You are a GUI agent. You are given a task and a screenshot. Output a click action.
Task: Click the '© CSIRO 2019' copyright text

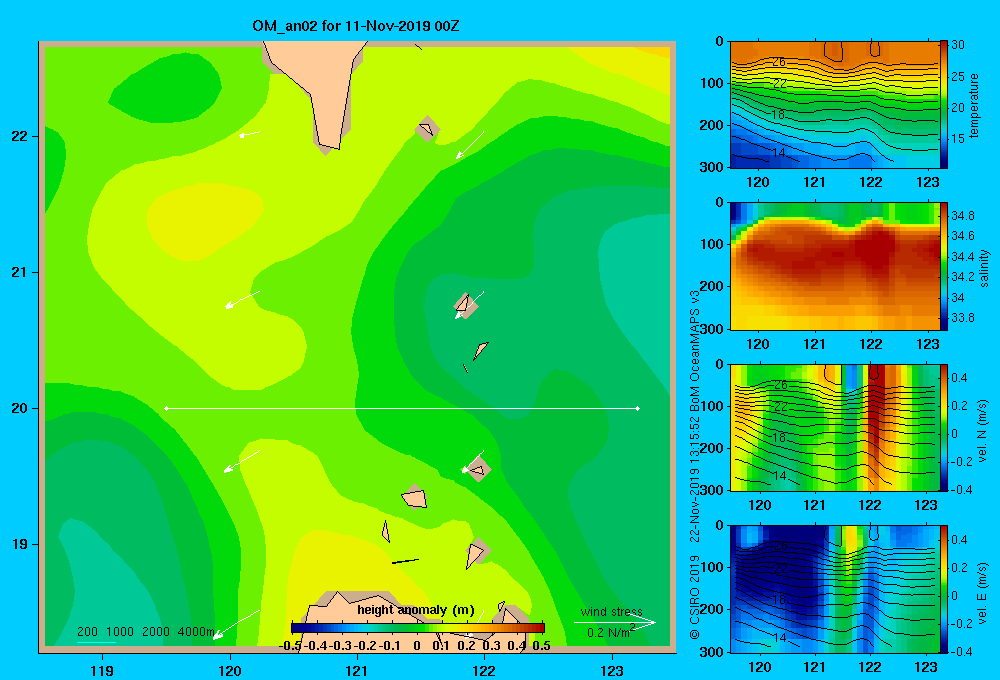coord(695,596)
